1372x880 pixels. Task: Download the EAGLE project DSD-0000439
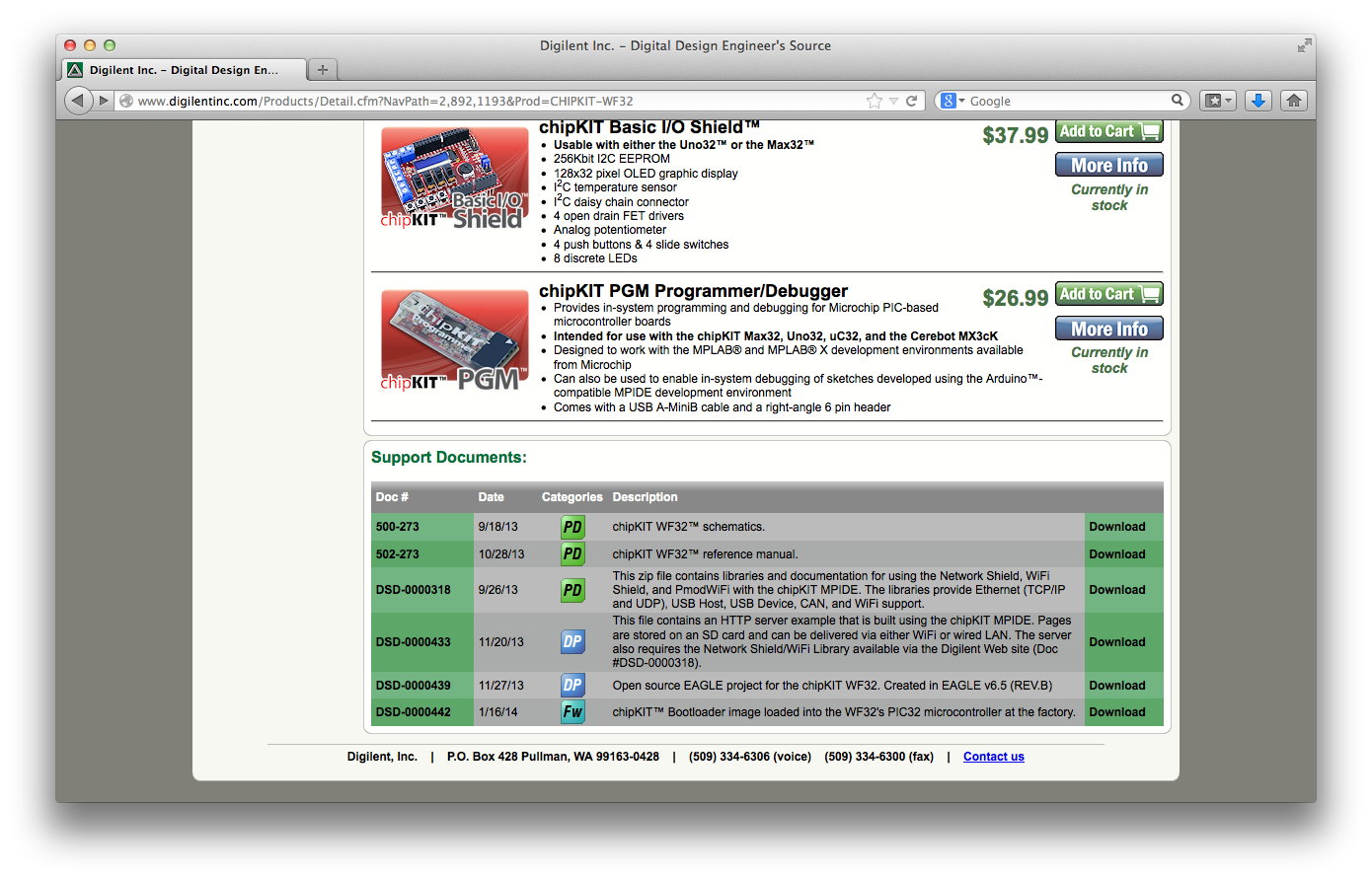(x=1117, y=686)
